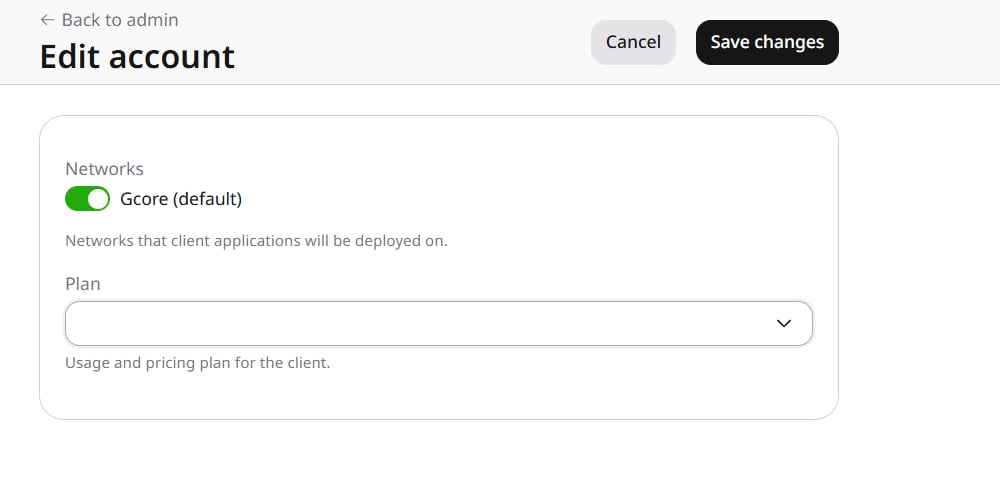Click the Networks section label

point(104,169)
